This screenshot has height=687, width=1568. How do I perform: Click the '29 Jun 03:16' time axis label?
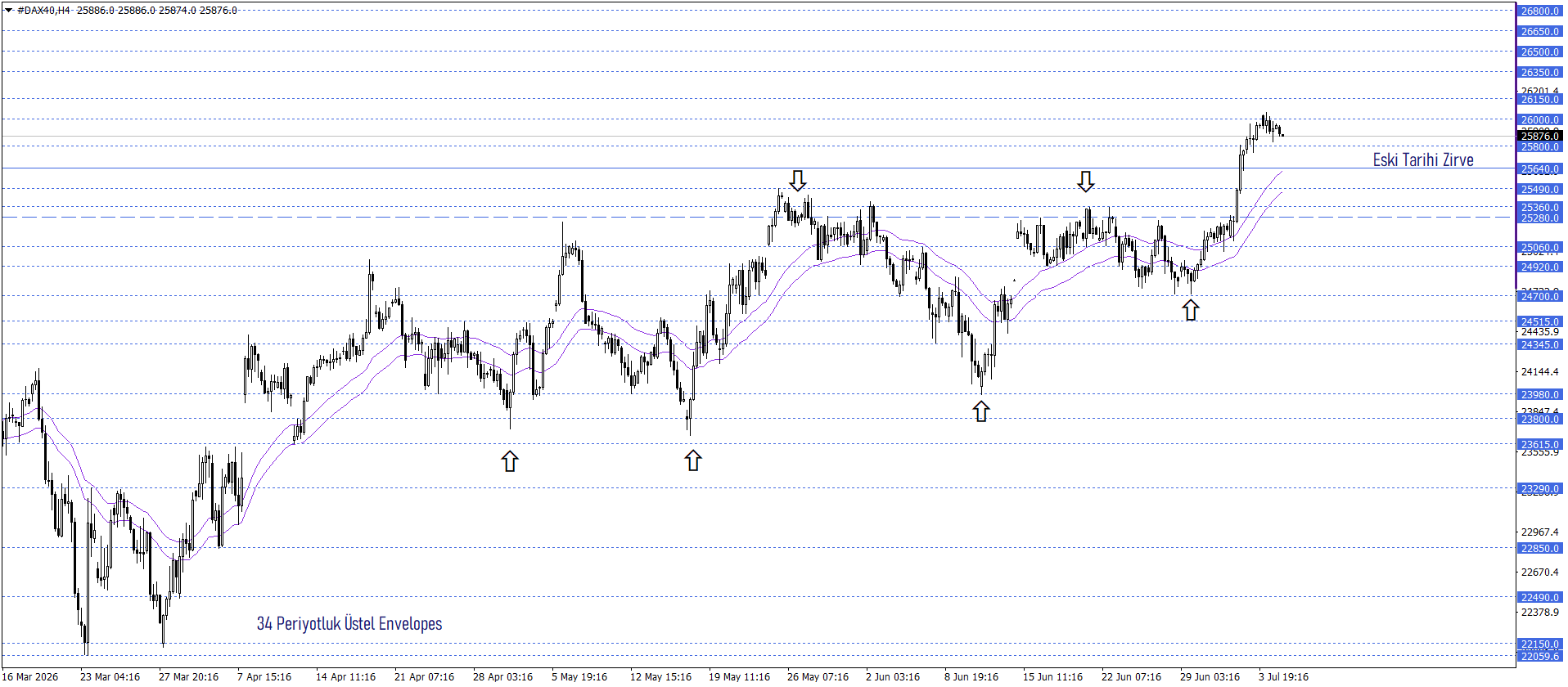click(1210, 676)
